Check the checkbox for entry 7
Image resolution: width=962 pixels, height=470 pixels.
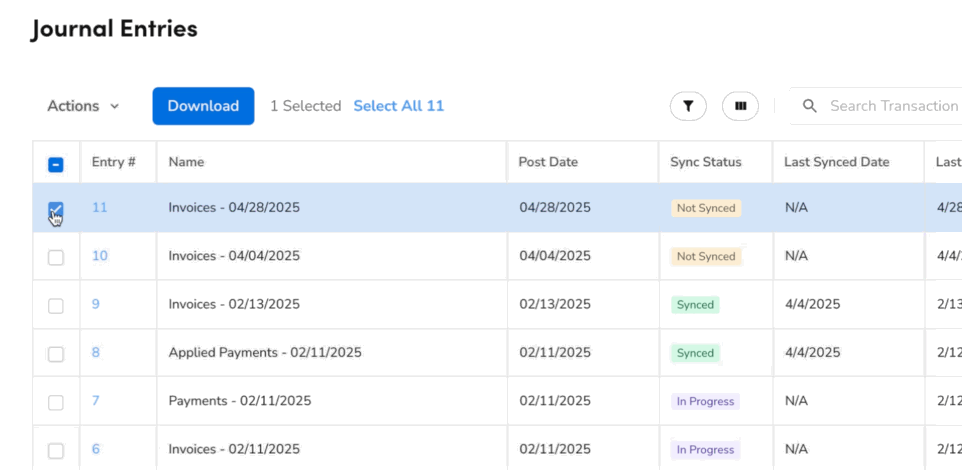pos(56,403)
